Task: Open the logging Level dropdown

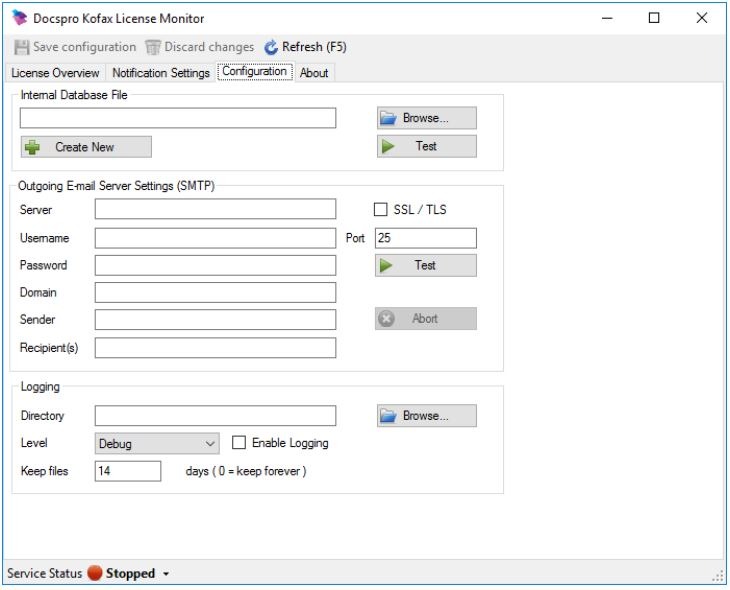Action: tap(157, 443)
